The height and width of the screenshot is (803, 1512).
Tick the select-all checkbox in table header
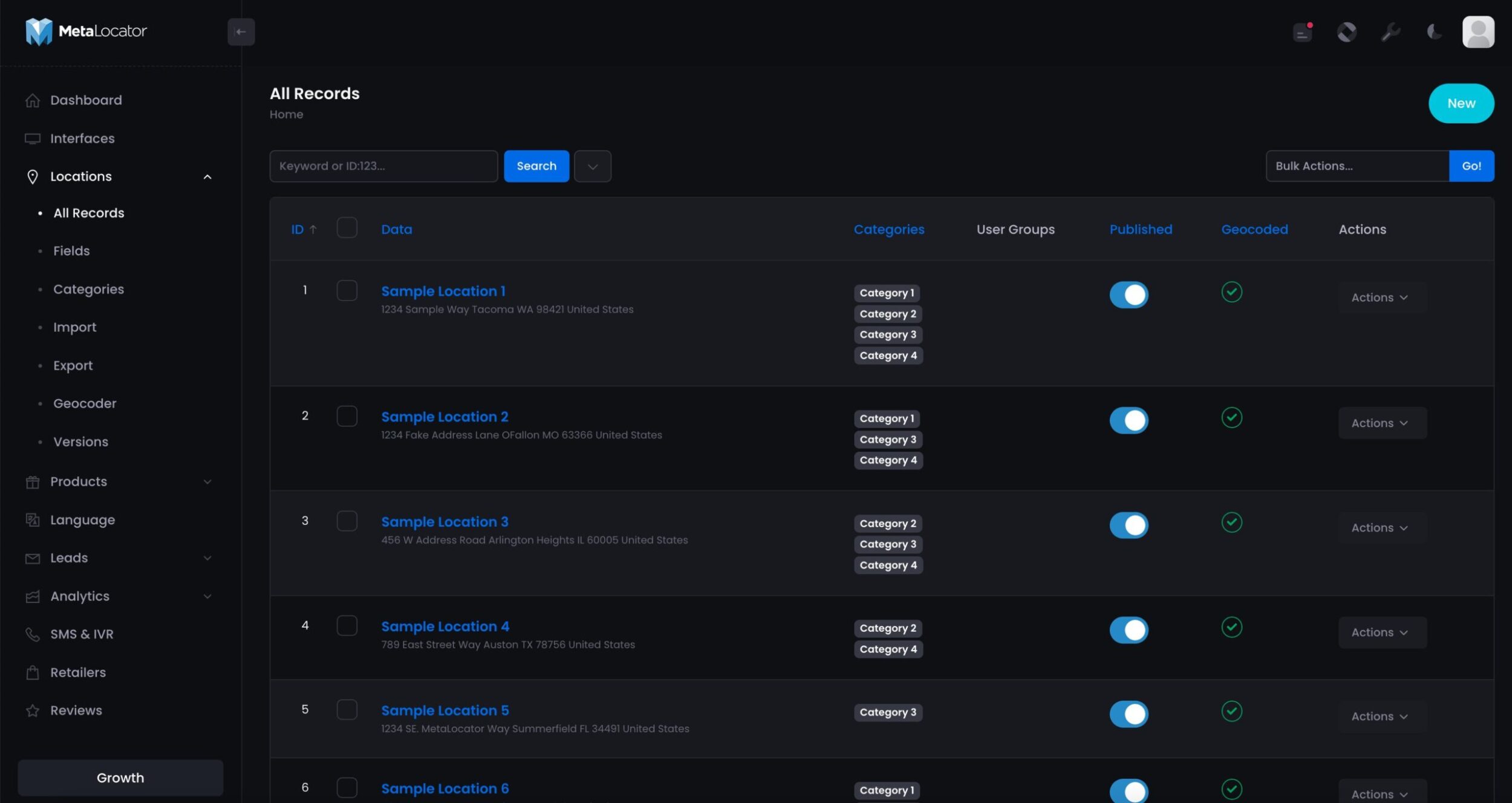(x=347, y=227)
